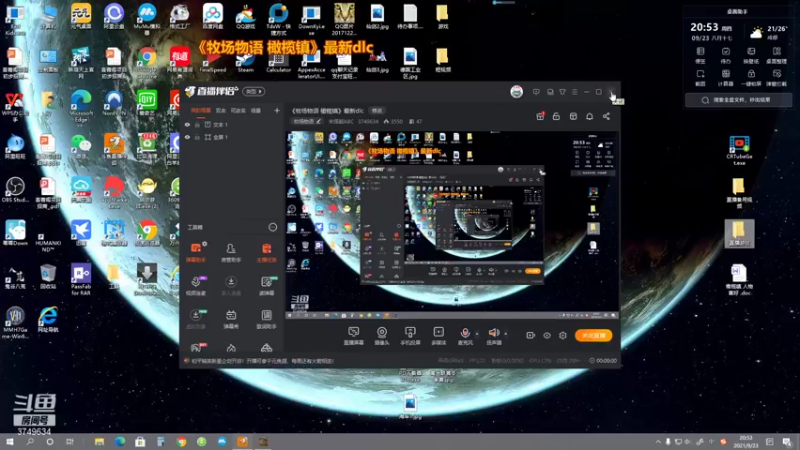Open the notification bell above preview

pos(589,116)
